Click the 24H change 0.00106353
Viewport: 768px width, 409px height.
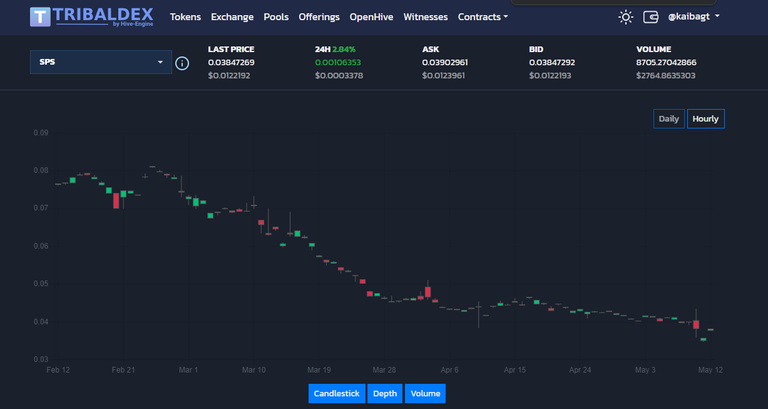point(338,63)
